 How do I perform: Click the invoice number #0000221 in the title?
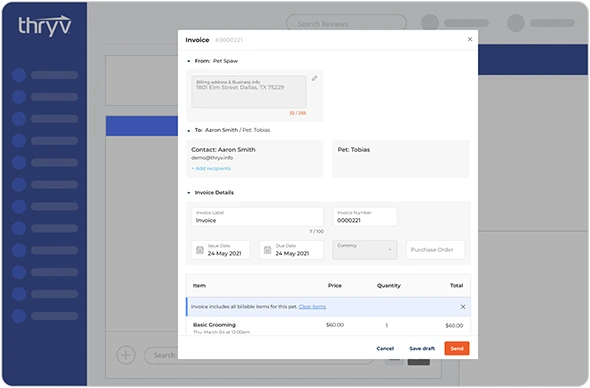tap(229, 40)
